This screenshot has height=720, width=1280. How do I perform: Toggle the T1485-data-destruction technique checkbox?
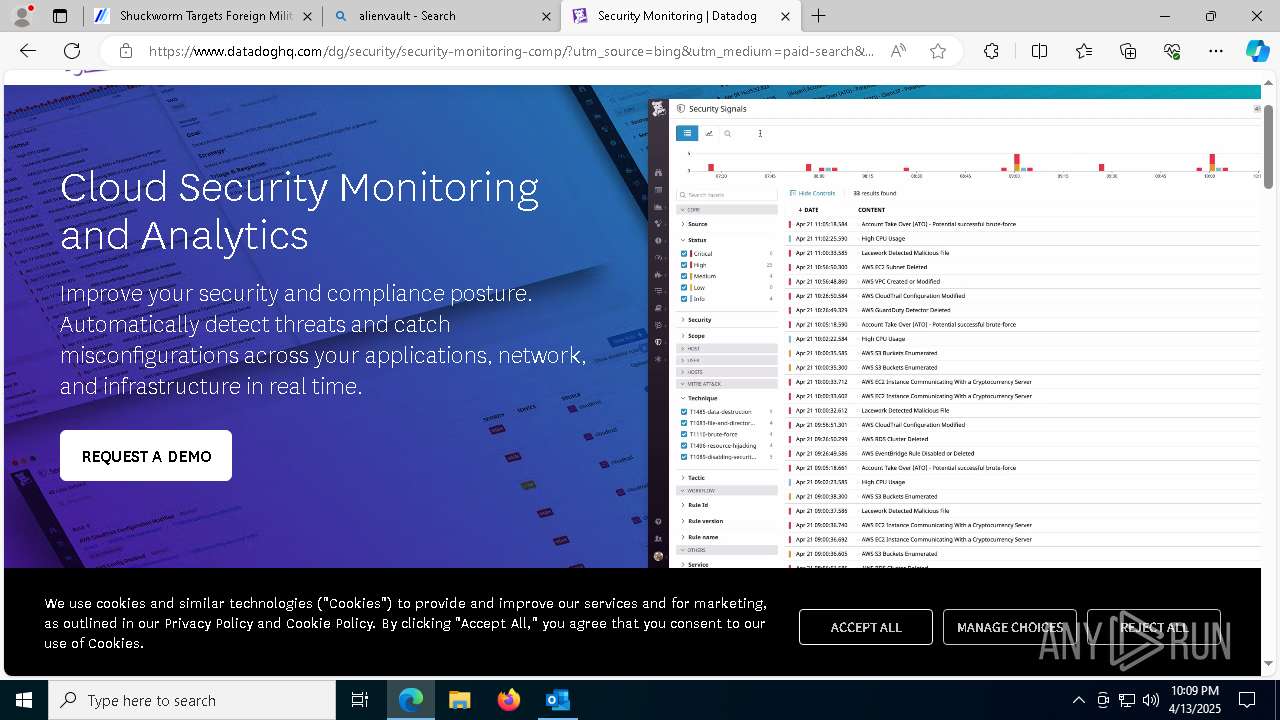point(684,412)
